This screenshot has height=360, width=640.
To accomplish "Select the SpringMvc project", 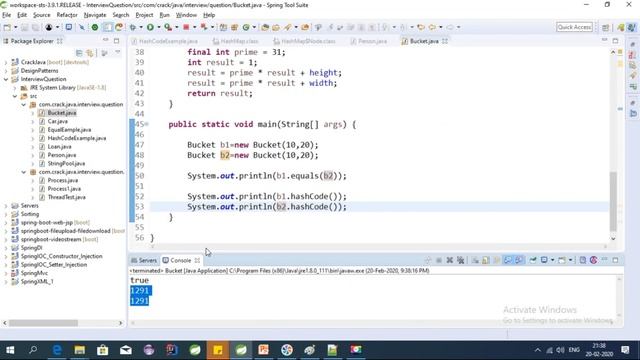I will [34, 273].
